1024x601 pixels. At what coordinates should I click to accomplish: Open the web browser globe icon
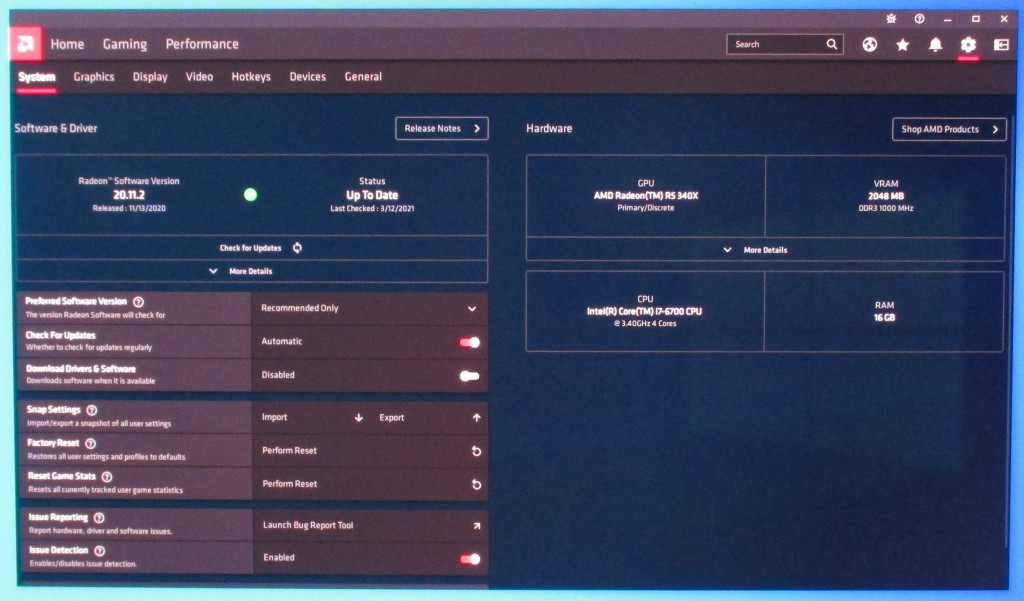[x=869, y=44]
